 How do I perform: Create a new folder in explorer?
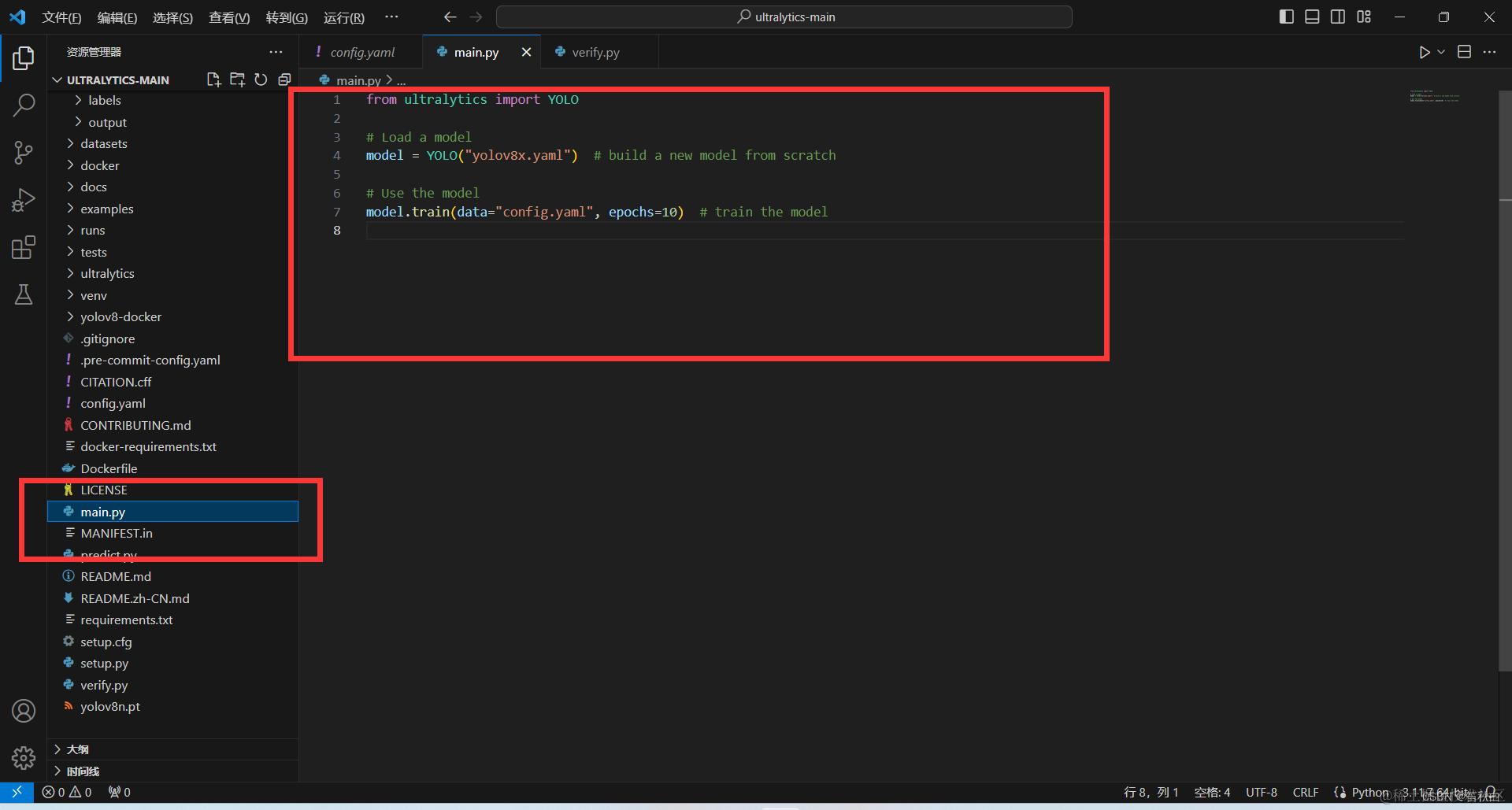coord(237,80)
